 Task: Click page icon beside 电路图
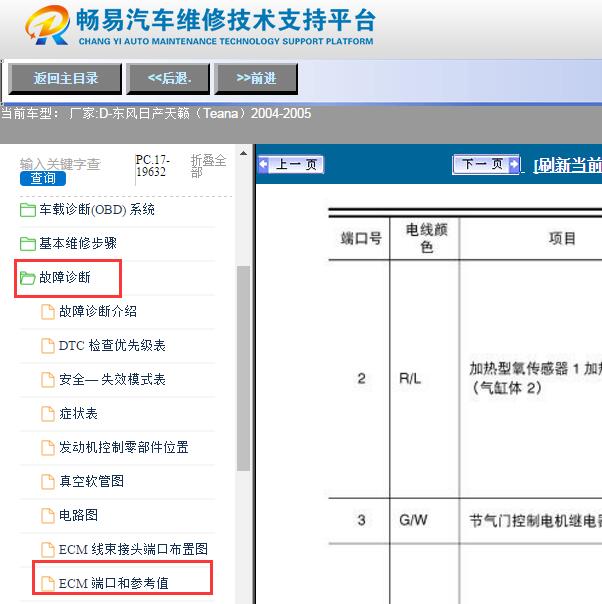[48, 515]
